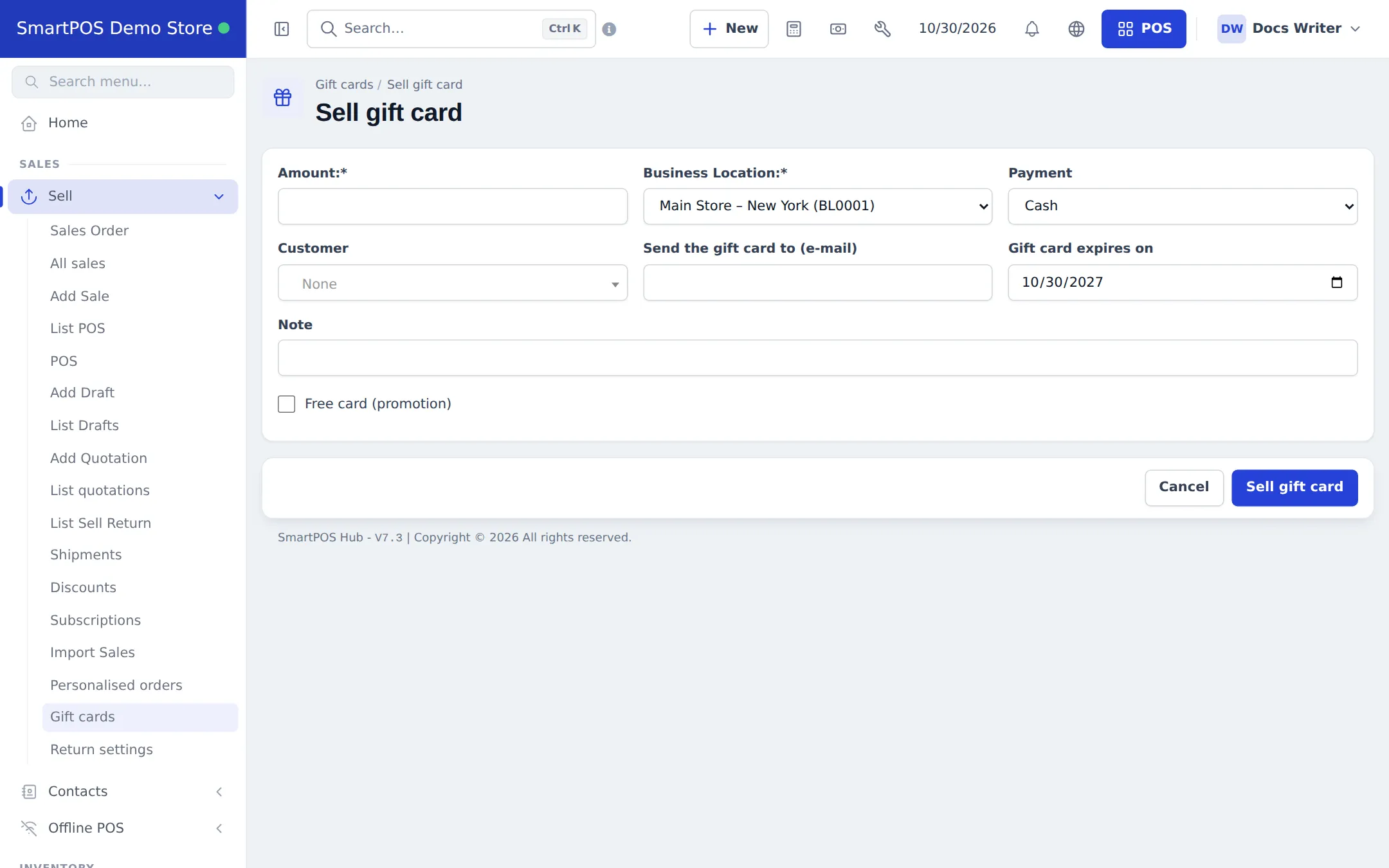Open Docs Writer user menu chevron
The height and width of the screenshot is (868, 1389).
pos(1355,29)
